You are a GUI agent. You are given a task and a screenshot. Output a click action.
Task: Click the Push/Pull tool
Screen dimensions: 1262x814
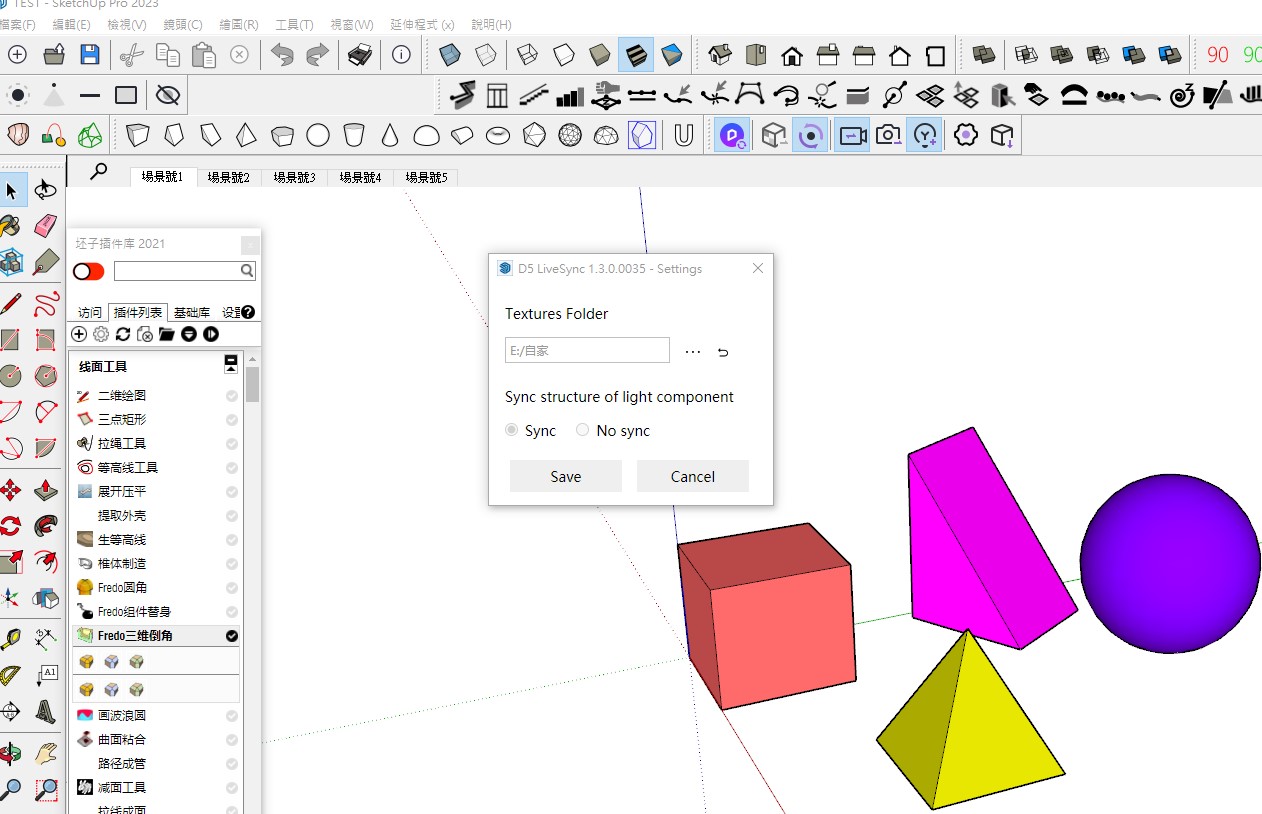pyautogui.click(x=46, y=490)
